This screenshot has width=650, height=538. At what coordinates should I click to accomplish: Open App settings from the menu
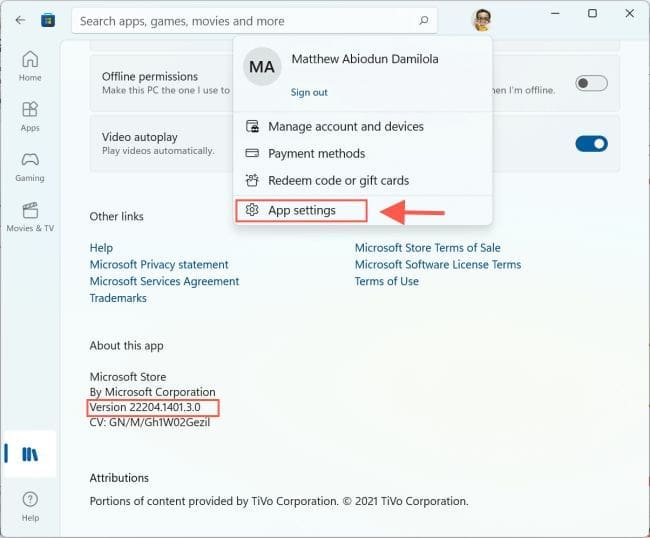tap(301, 210)
